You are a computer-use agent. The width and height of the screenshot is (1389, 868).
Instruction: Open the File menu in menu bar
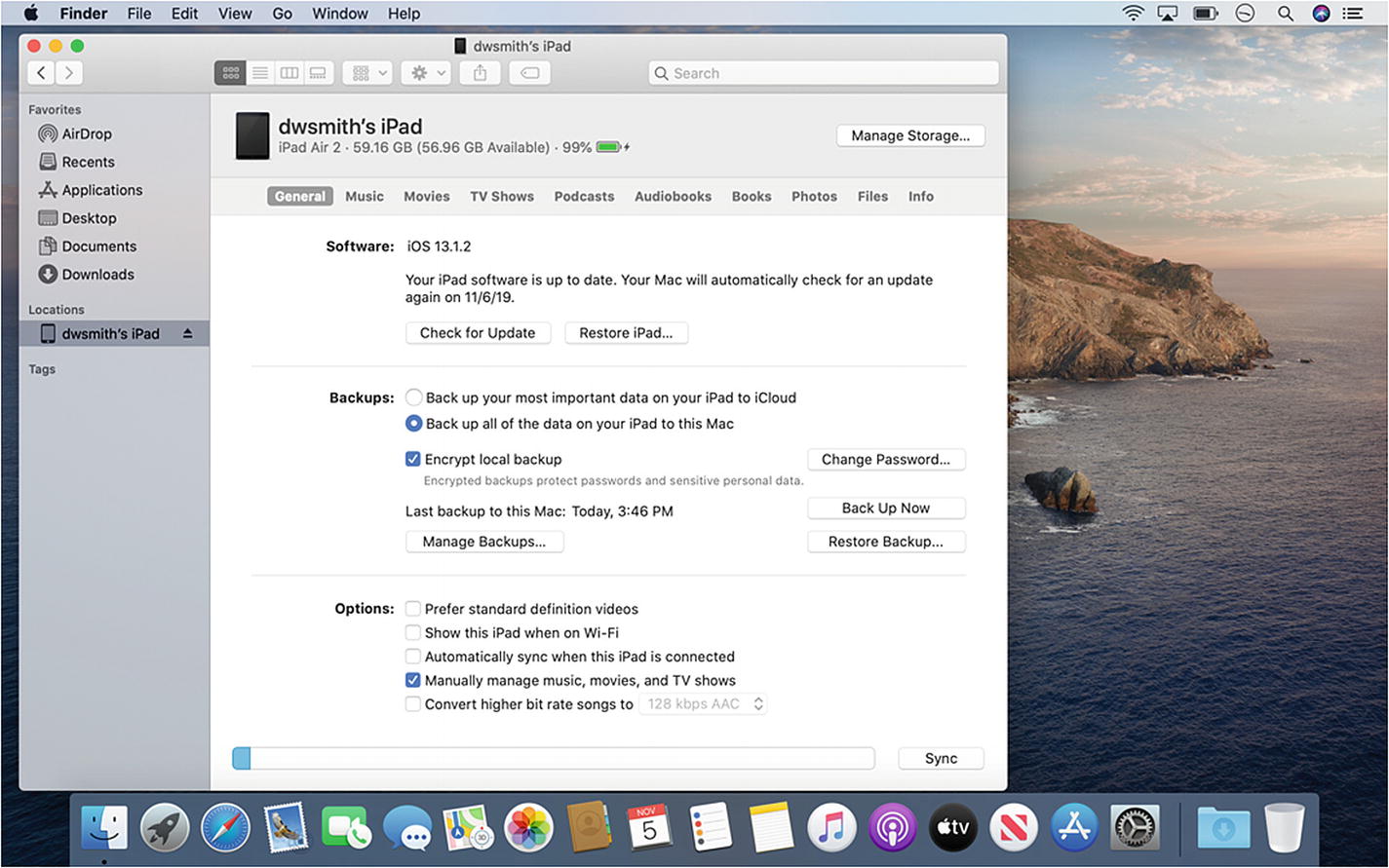tap(139, 14)
